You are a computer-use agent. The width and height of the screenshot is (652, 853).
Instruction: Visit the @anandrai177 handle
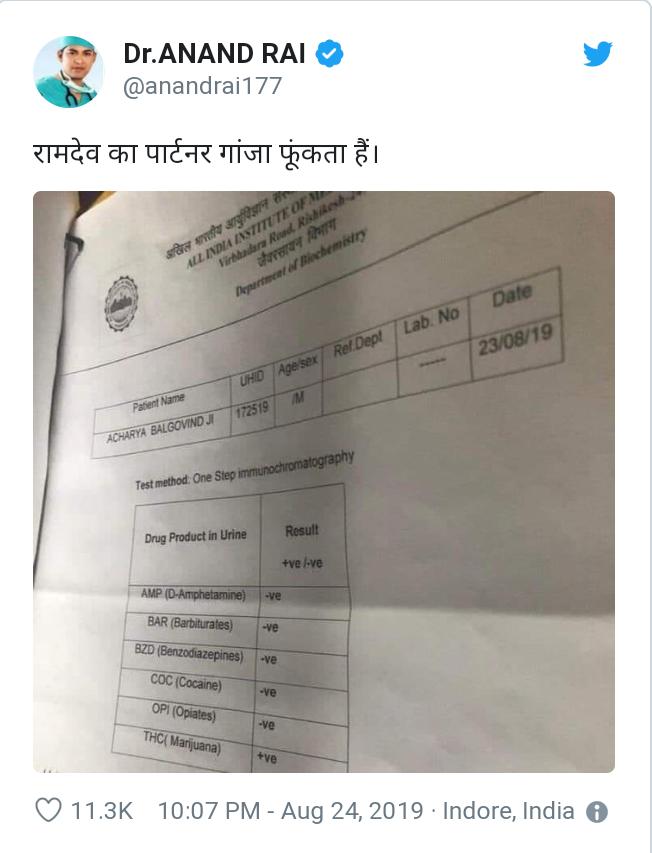click(202, 85)
